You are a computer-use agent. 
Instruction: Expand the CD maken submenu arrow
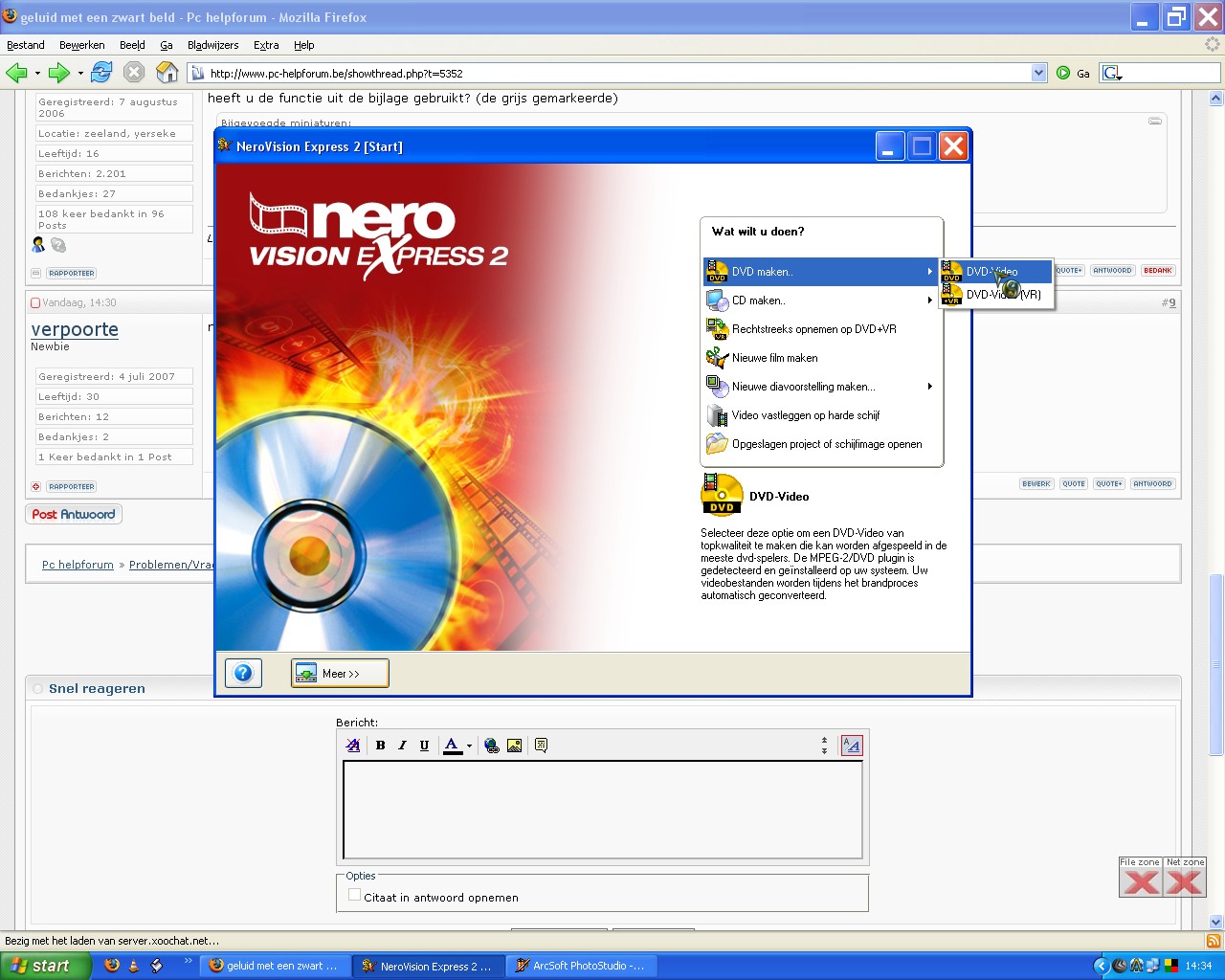929,301
